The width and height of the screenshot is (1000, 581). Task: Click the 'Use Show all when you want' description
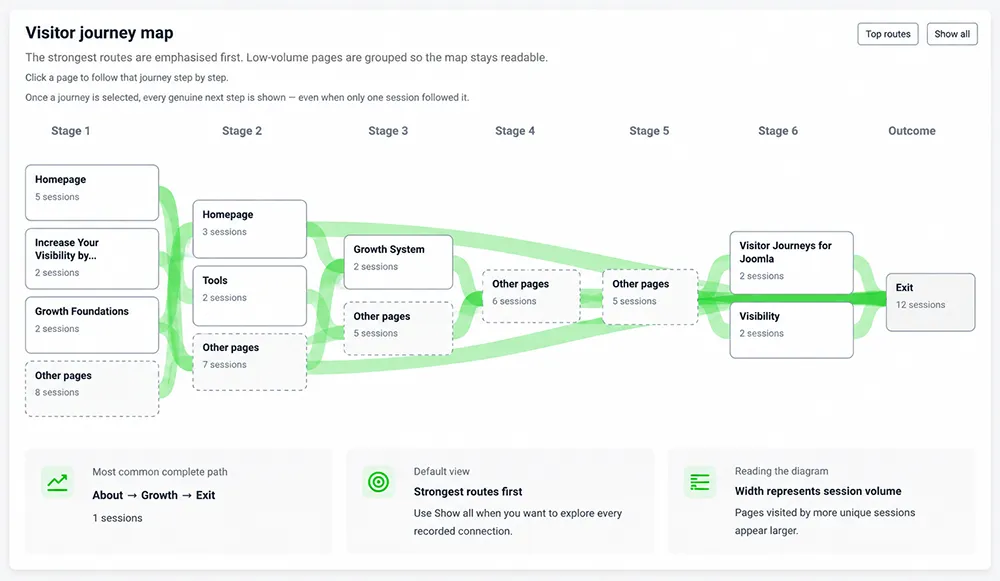[x=518, y=522]
